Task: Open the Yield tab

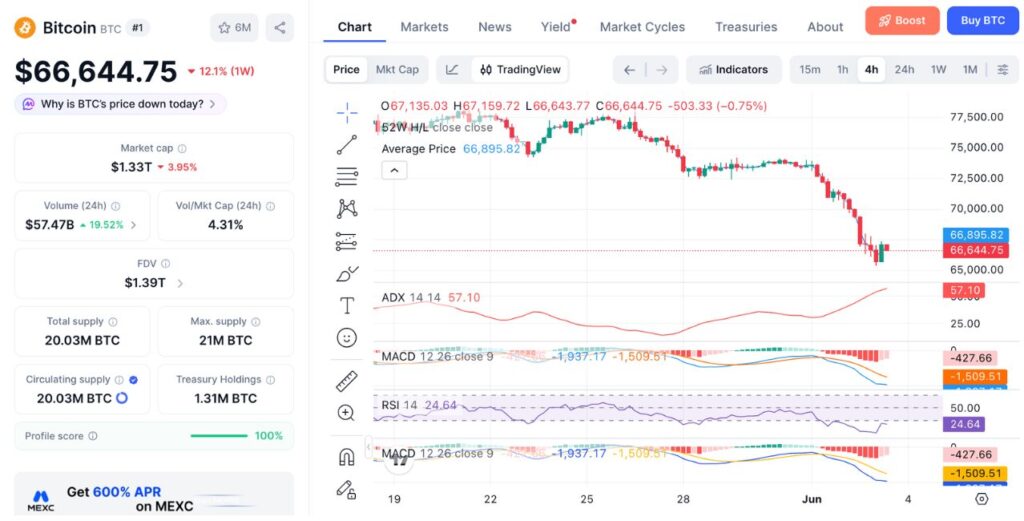Action: click(x=556, y=27)
